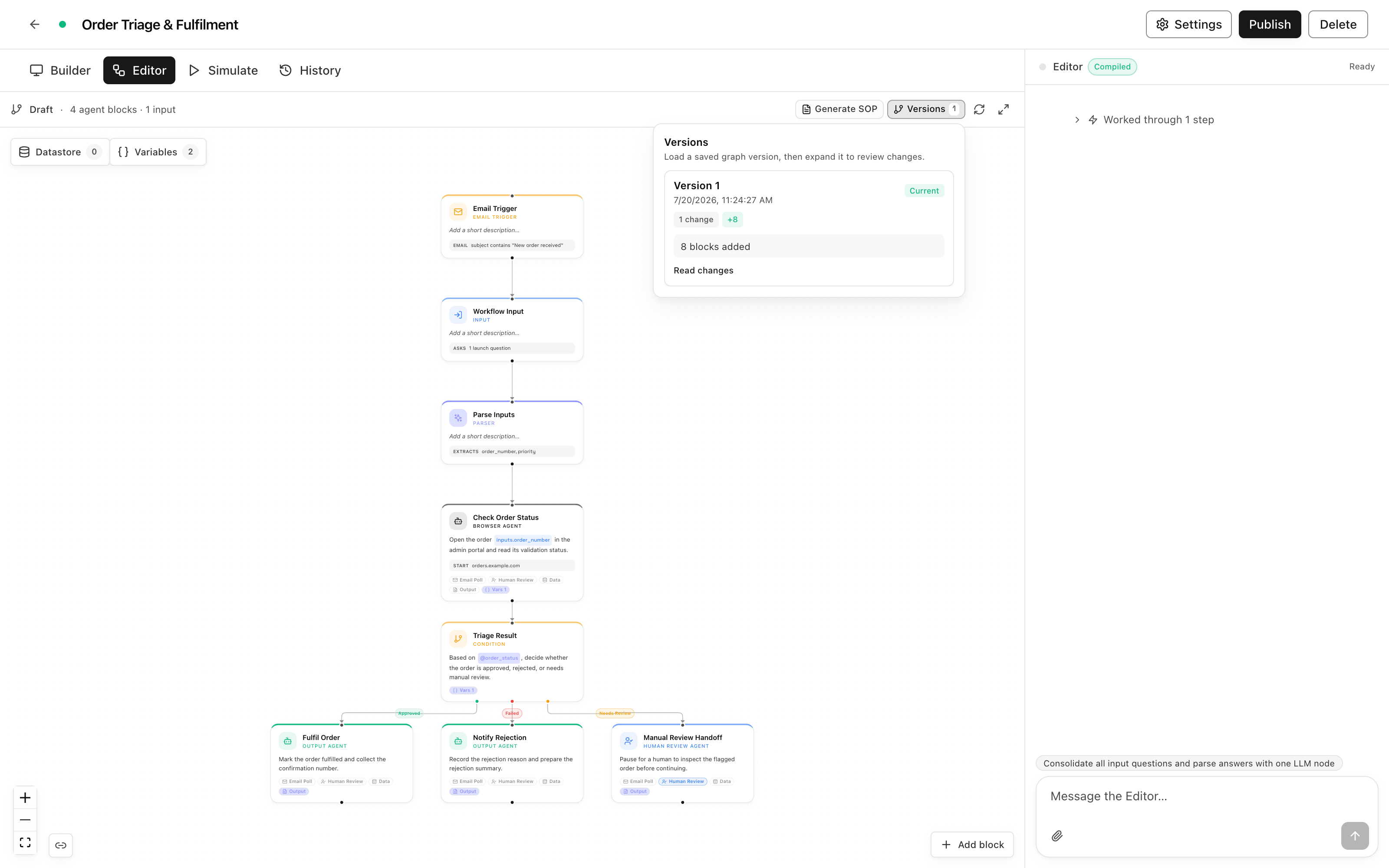Screen dimensions: 1389x868
Task: Click the link icon button
Action: [61, 845]
